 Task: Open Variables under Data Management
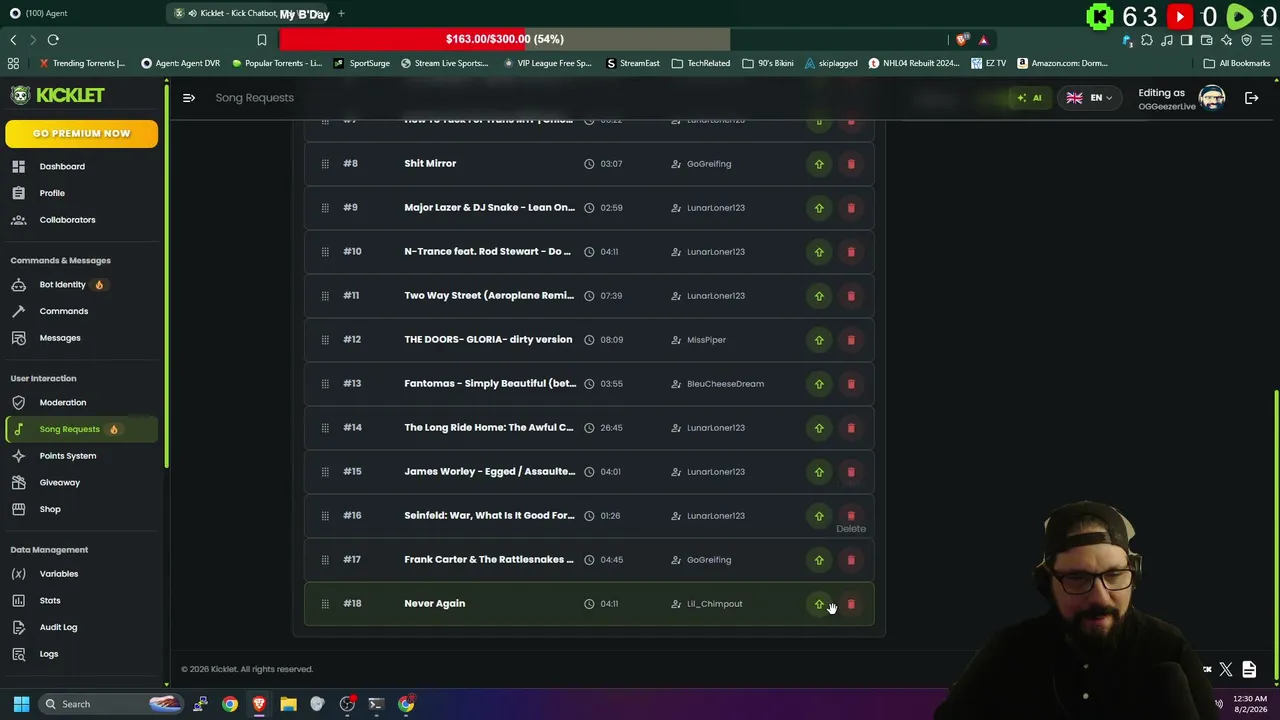pyautogui.click(x=58, y=574)
